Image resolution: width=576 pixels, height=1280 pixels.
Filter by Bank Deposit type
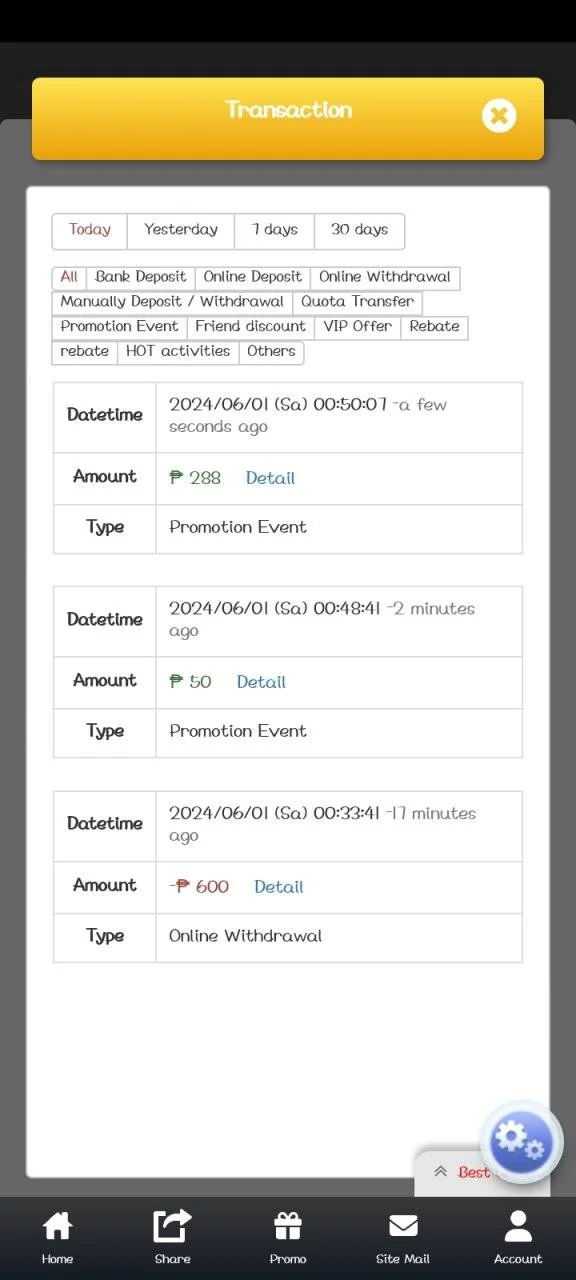[141, 277]
